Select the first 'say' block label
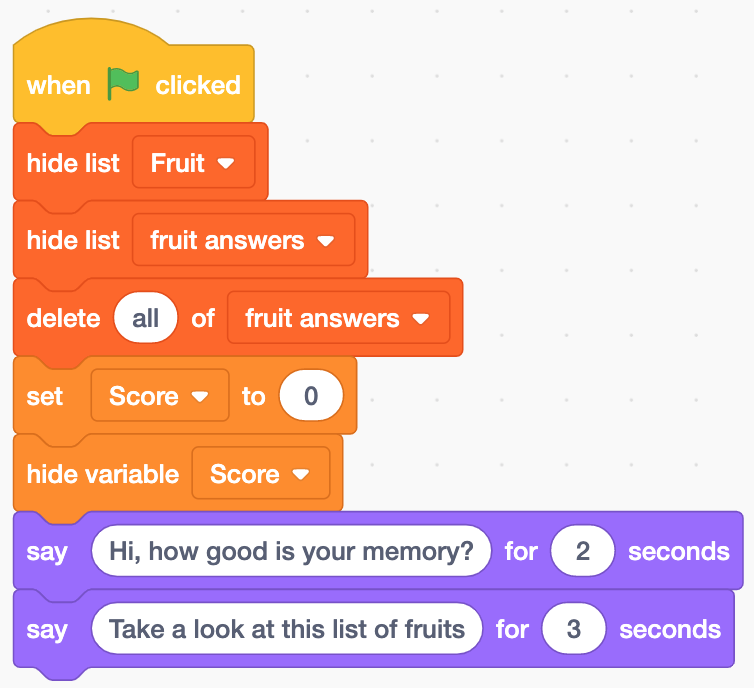The width and height of the screenshot is (754, 688). (x=47, y=552)
